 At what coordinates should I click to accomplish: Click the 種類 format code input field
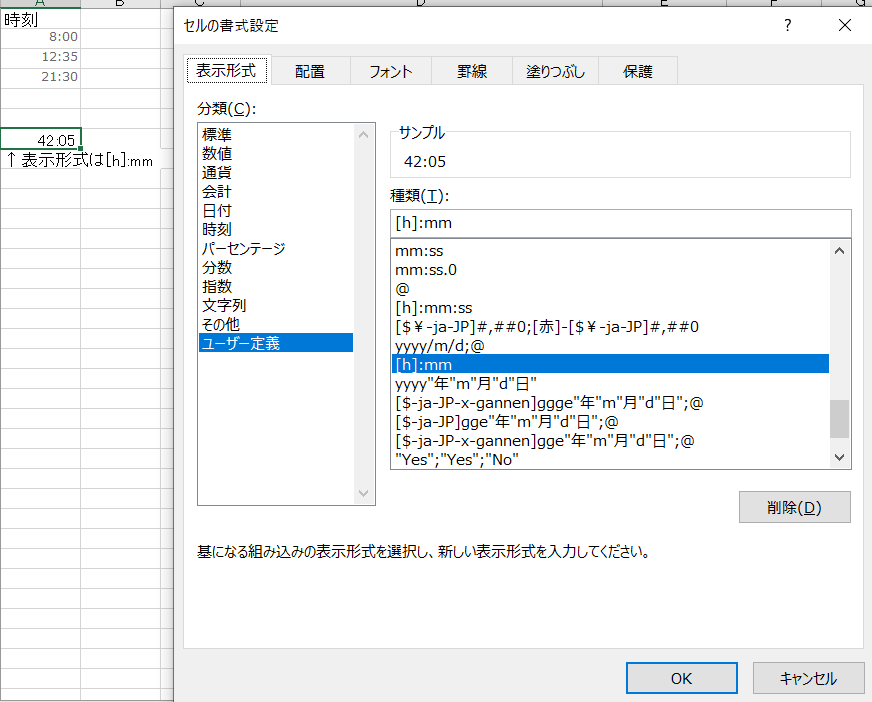click(621, 223)
